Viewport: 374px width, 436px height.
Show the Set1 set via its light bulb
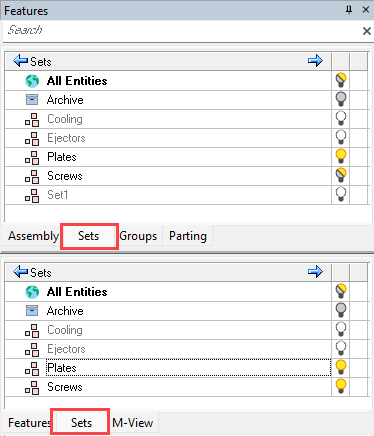coord(341,194)
